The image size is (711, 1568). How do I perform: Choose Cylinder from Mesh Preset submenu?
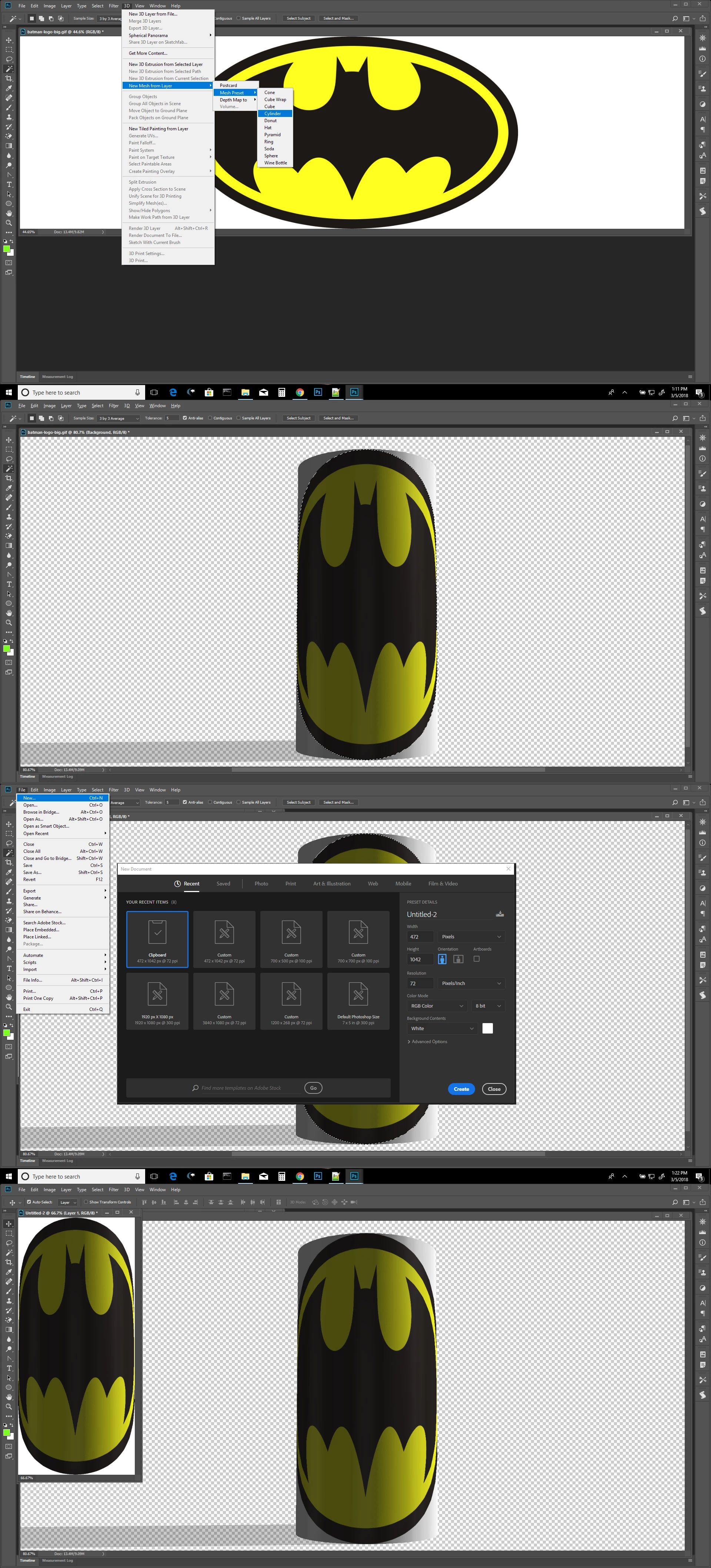[x=273, y=114]
